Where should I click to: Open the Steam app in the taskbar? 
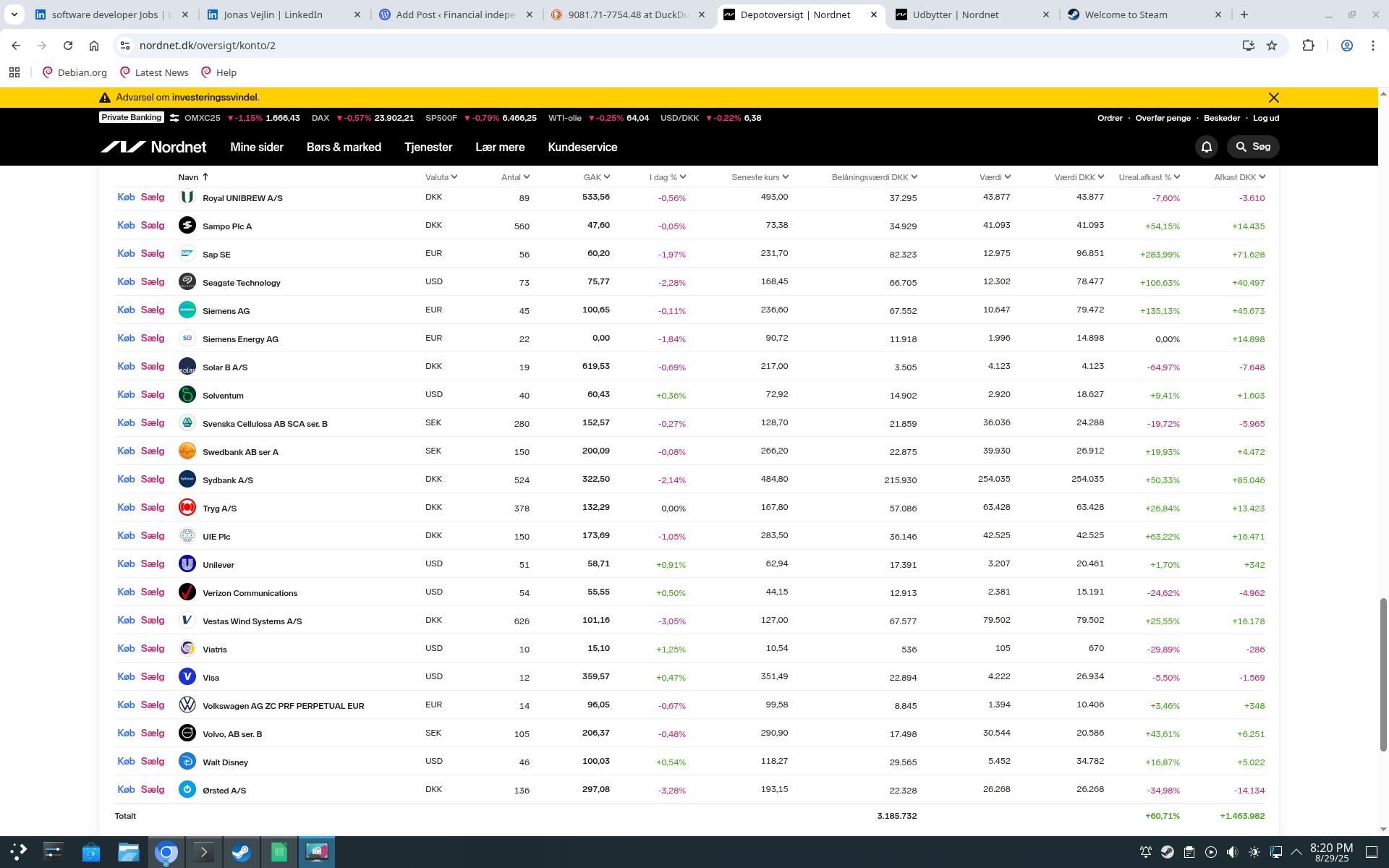(x=242, y=852)
